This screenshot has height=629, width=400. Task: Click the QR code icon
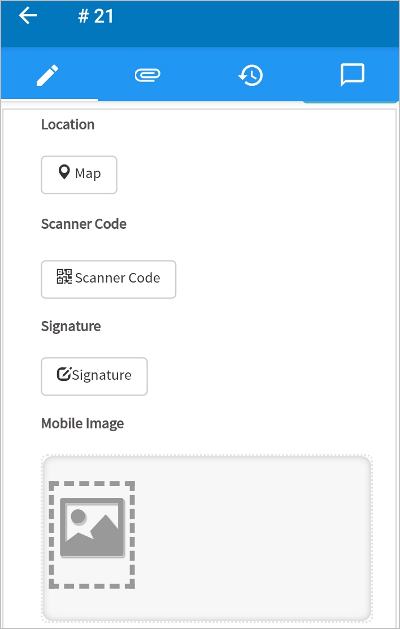pyautogui.click(x=64, y=277)
